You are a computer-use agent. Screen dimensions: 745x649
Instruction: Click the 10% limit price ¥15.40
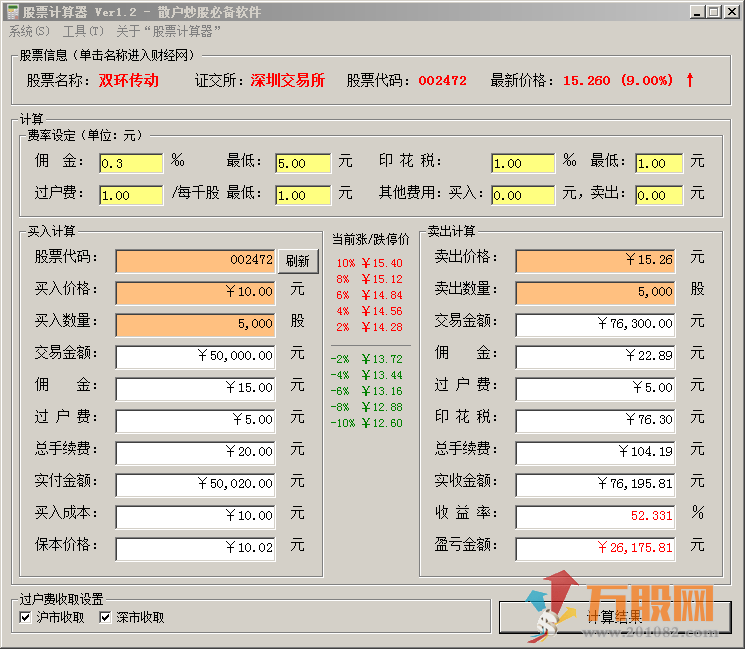point(382,263)
